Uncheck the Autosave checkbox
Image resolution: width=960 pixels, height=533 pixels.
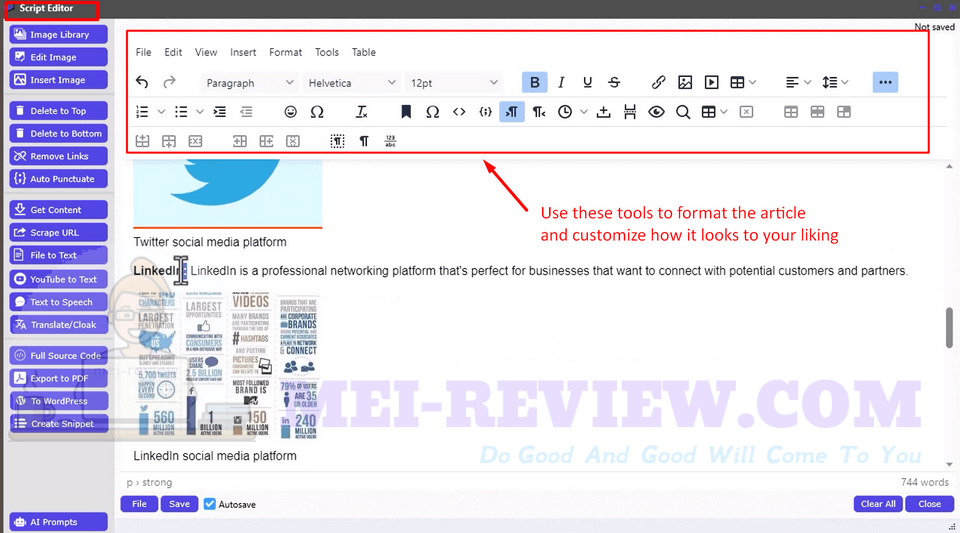coord(210,504)
